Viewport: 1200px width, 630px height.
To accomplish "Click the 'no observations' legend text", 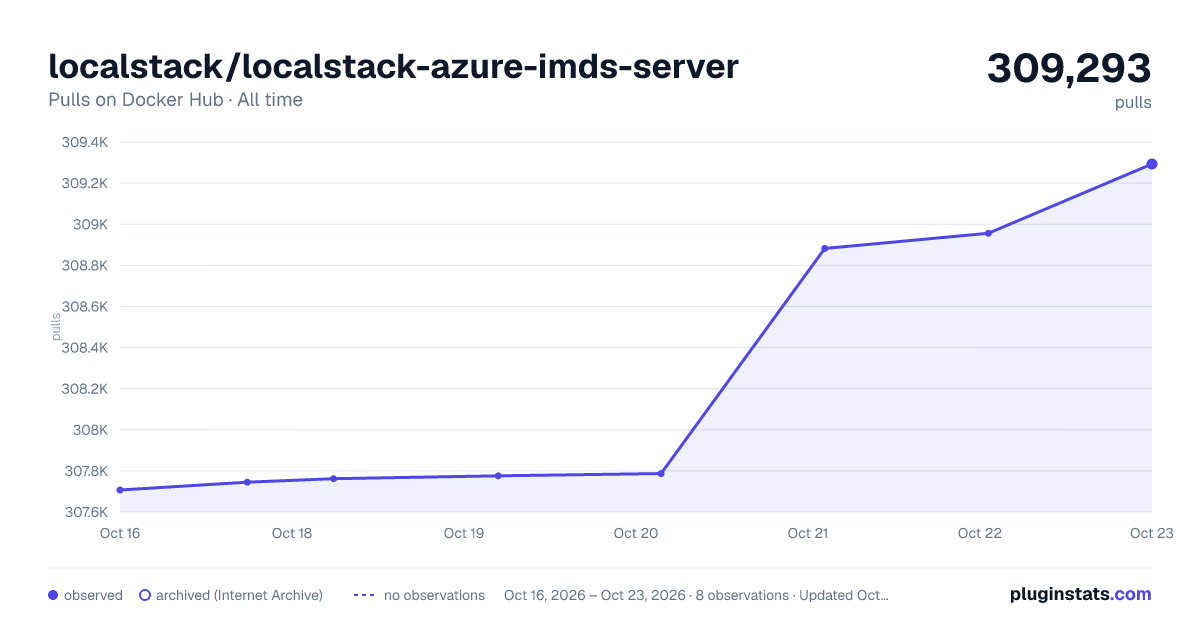I will coord(434,595).
